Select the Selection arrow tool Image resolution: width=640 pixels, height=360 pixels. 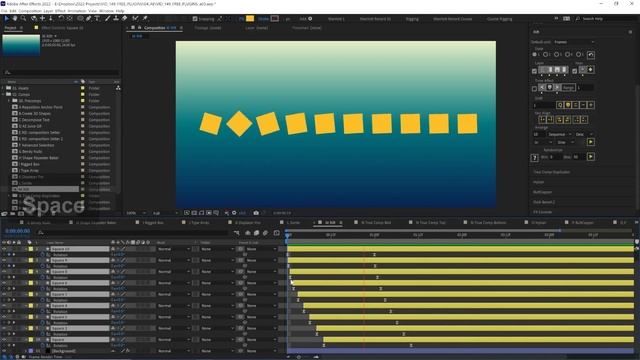[x=7, y=18]
